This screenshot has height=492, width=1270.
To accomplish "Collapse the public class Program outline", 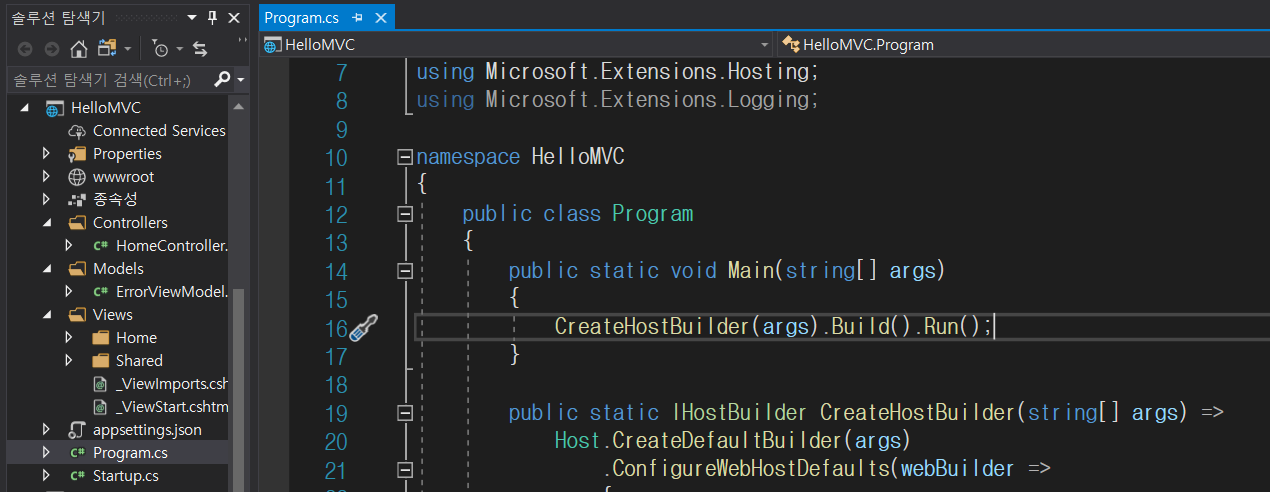I will (x=405, y=214).
